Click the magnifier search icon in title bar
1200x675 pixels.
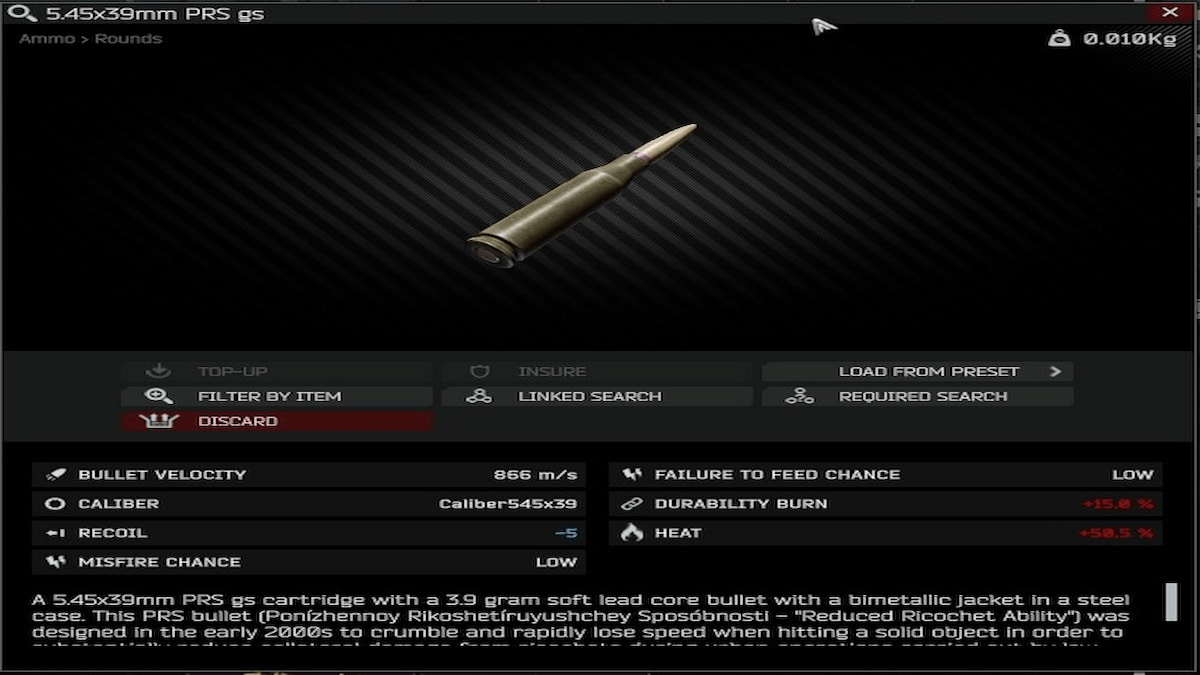[x=22, y=13]
